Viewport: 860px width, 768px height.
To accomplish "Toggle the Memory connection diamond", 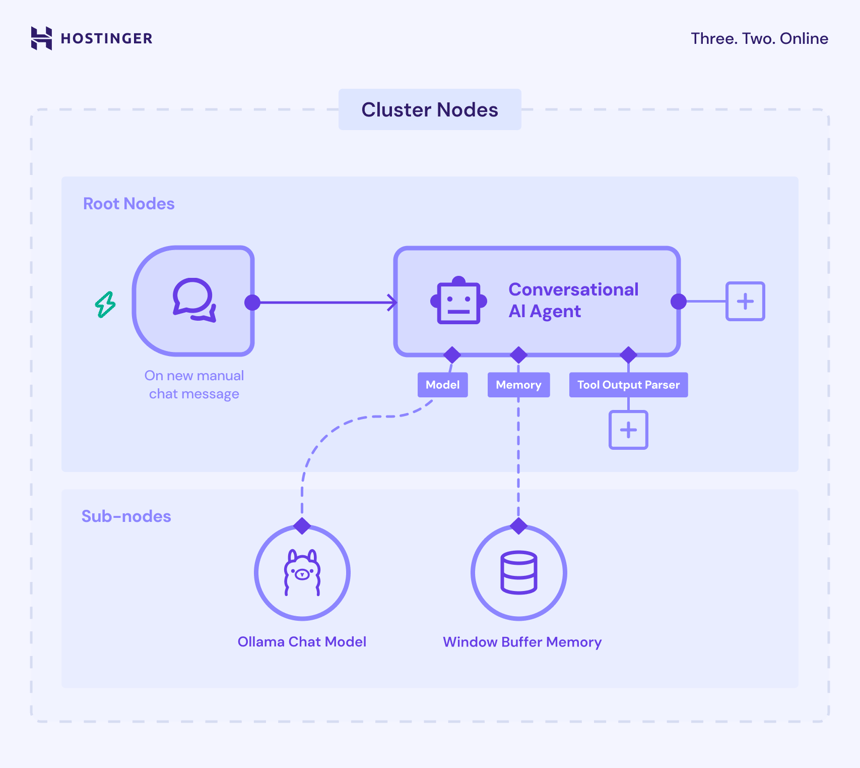I will 518,355.
